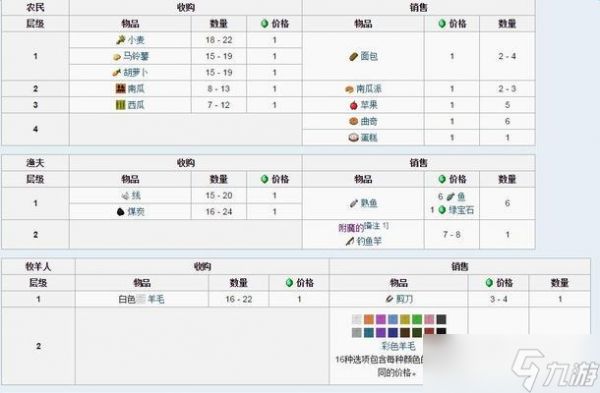Click emerald icon in 牧羊人 销售 价格 header
Screen dimensions: 600x393
click(489, 283)
